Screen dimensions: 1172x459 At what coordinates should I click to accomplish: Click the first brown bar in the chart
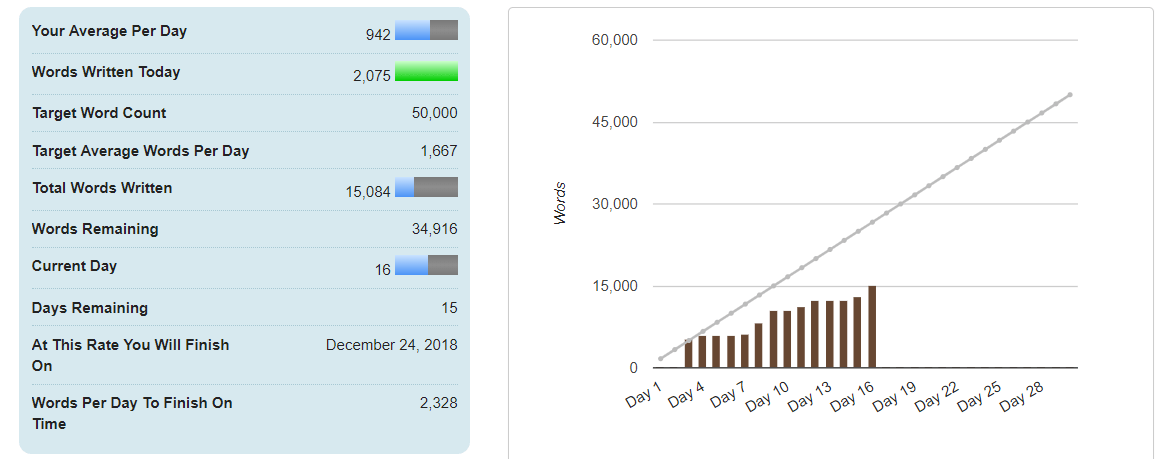[x=688, y=354]
